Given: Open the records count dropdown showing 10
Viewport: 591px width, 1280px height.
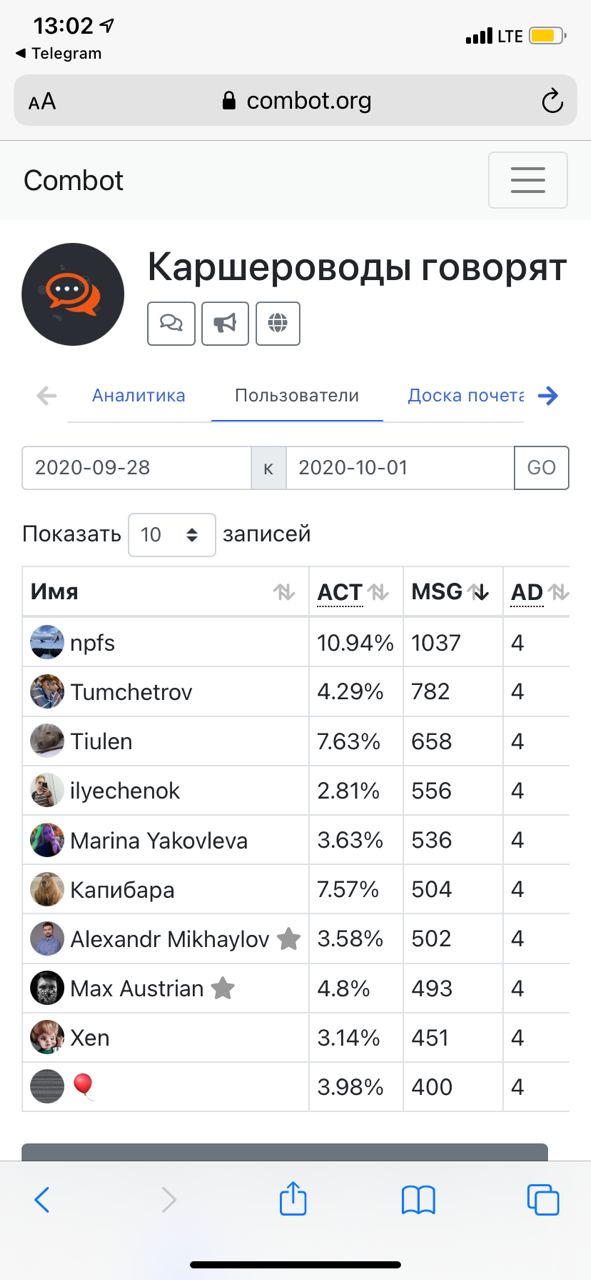Looking at the screenshot, I should tap(171, 534).
